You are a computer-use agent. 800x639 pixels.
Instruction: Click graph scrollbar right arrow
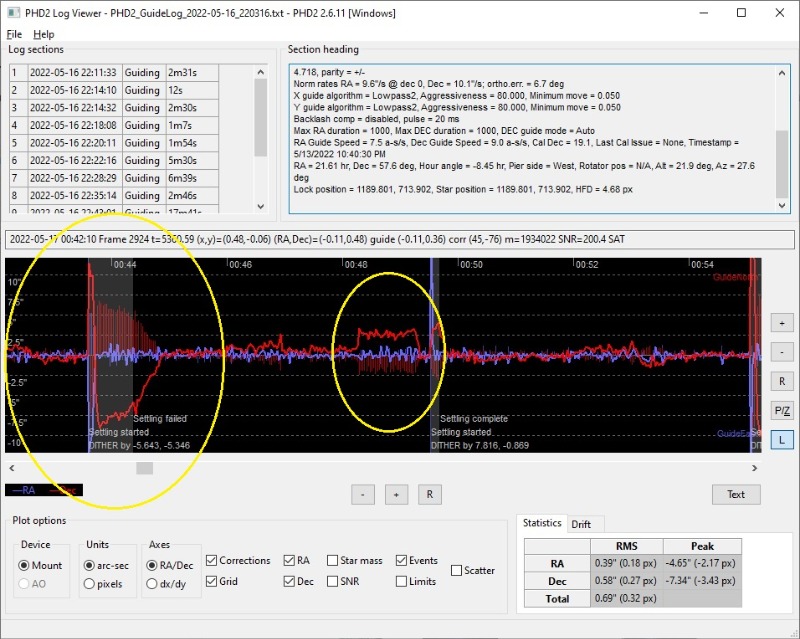754,468
